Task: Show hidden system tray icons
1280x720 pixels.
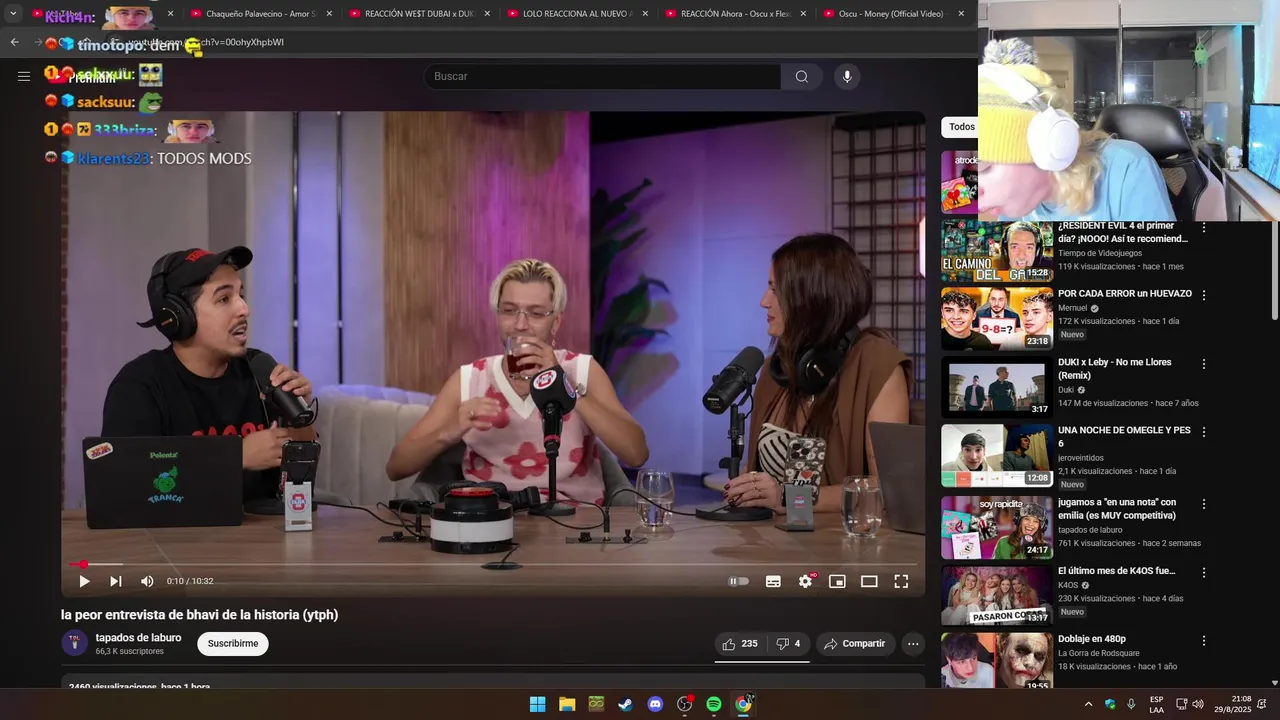Action: tap(1088, 704)
